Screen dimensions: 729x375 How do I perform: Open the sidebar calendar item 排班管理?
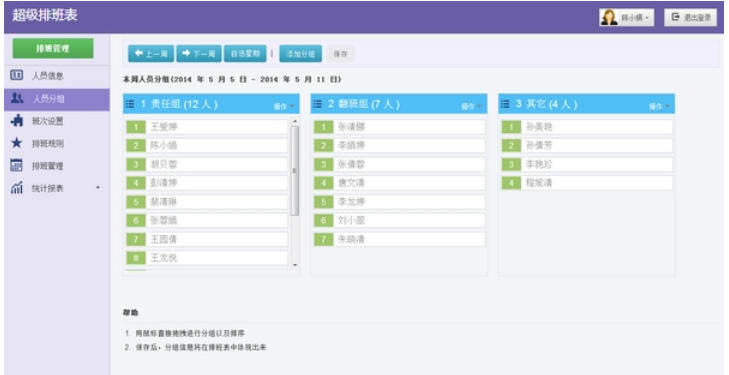click(57, 165)
